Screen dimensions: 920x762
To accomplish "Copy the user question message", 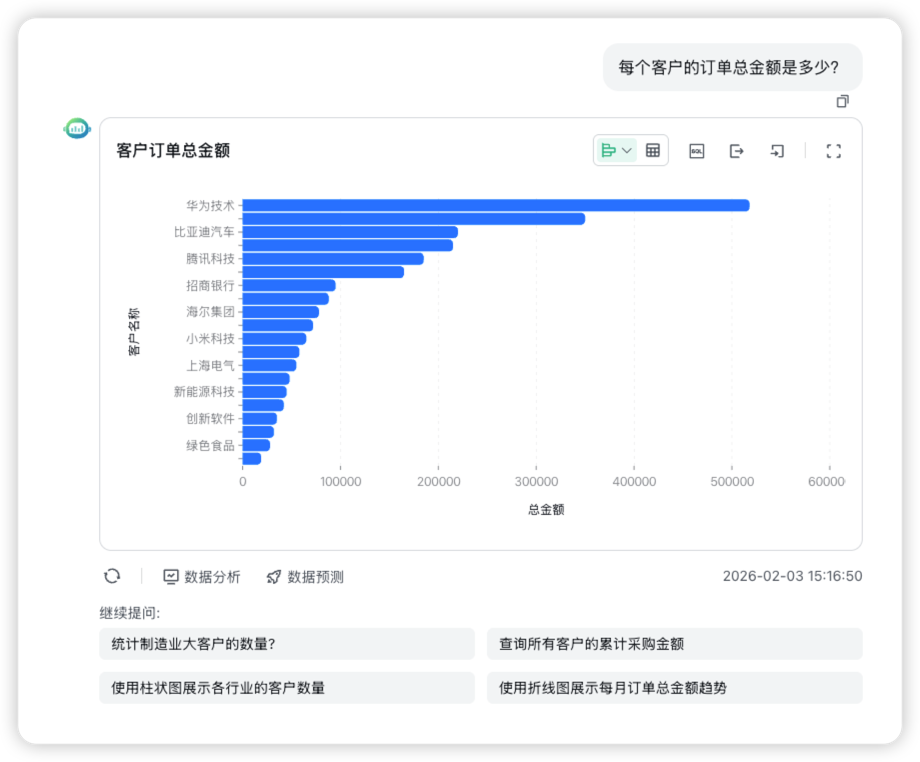I will 842,101.
